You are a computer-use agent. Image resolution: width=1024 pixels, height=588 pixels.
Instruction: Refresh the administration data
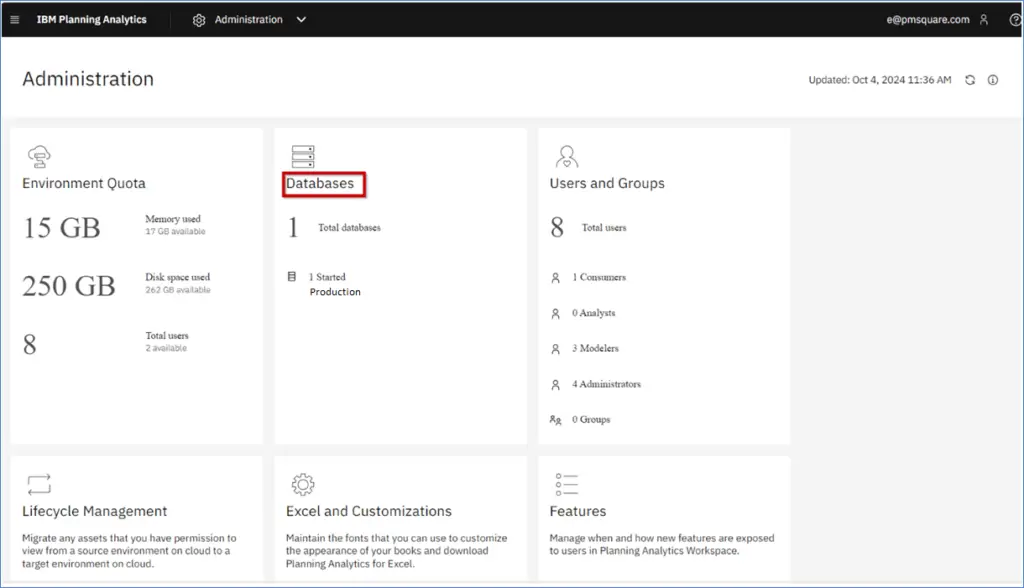point(970,80)
